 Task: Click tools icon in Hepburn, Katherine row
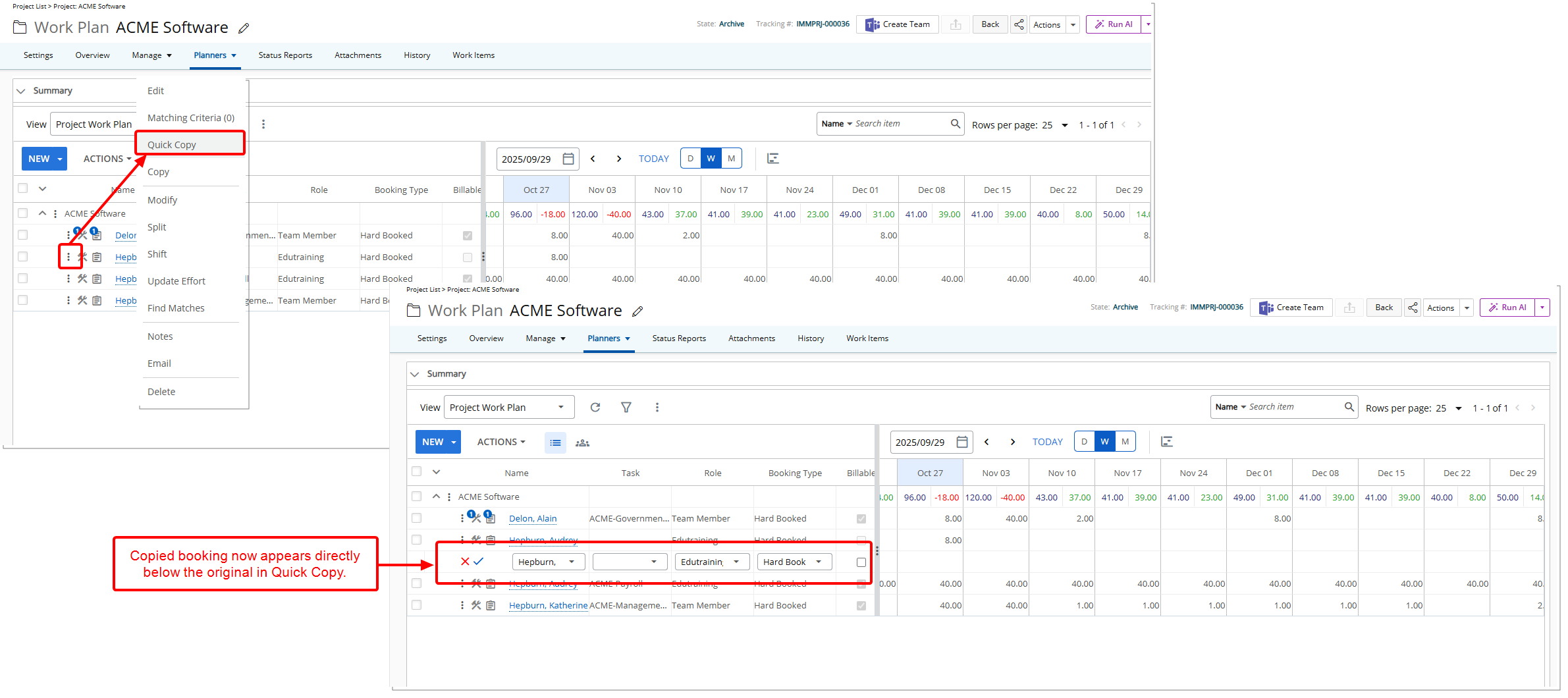click(476, 605)
